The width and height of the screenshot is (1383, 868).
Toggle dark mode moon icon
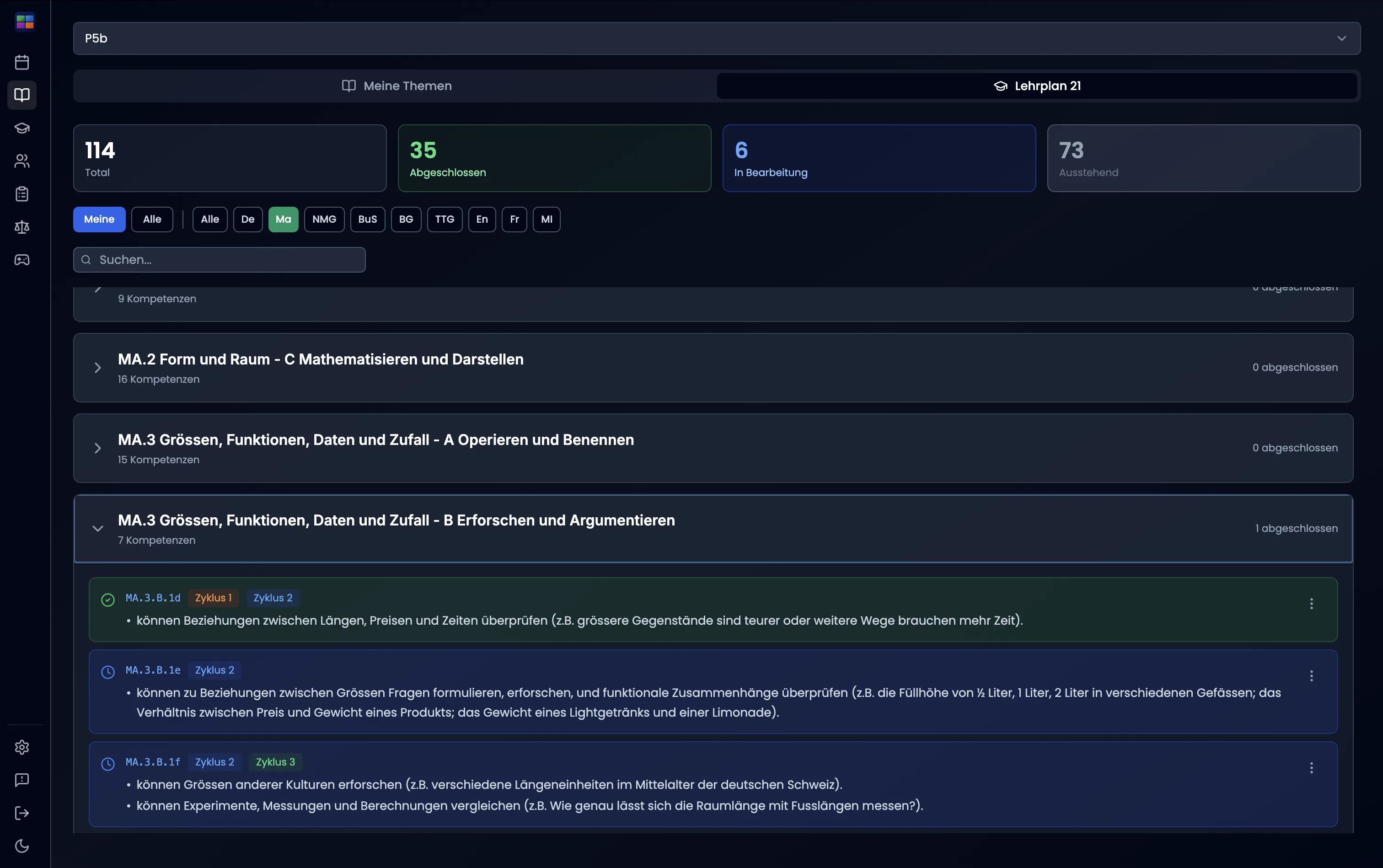pyautogui.click(x=22, y=846)
